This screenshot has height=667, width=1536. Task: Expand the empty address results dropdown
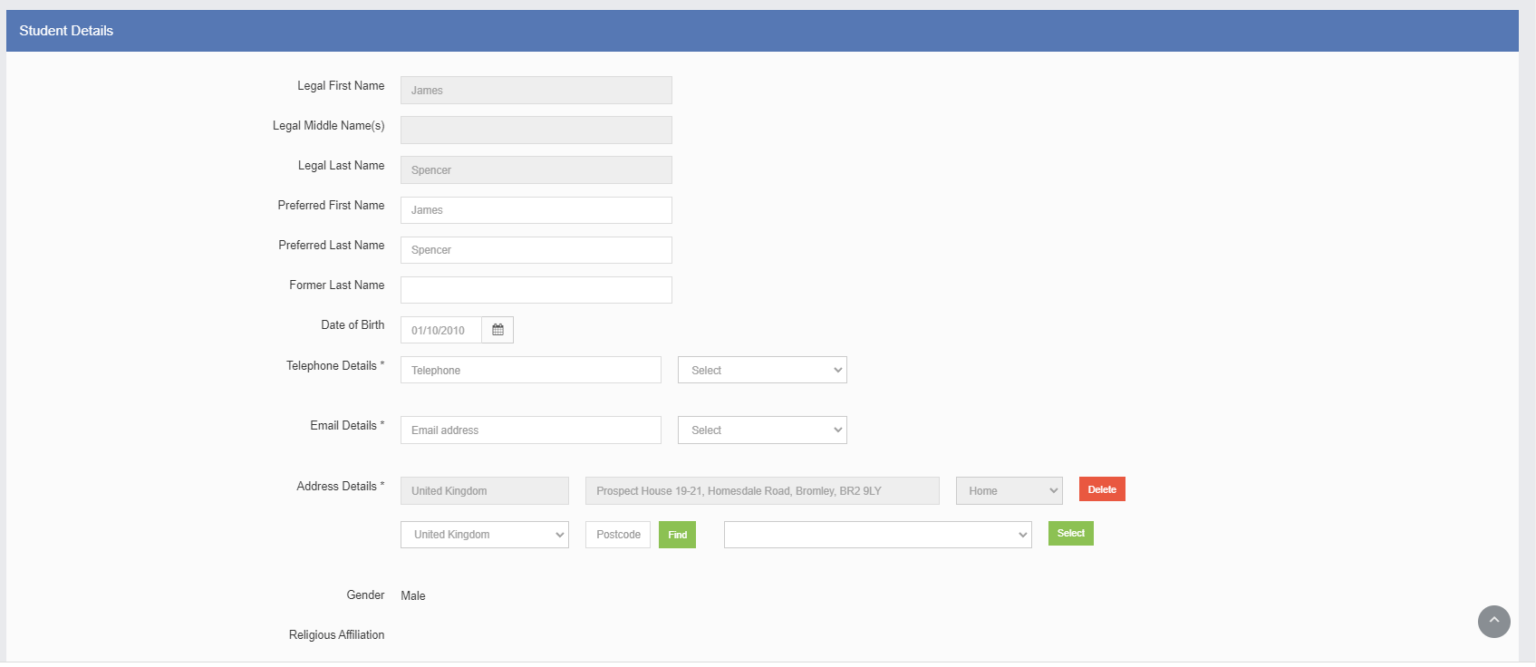coord(877,534)
